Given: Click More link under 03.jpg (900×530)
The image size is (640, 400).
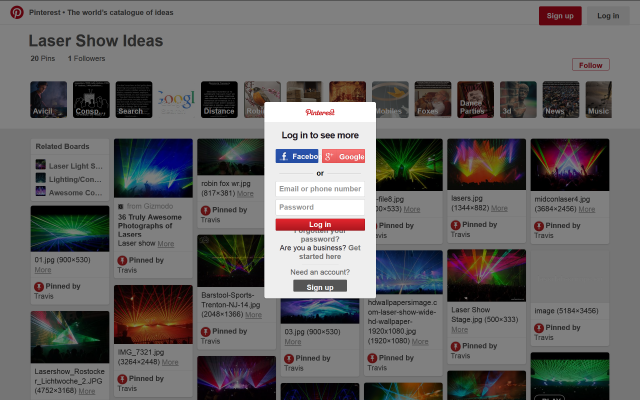Looking at the screenshot, I should (x=293, y=342).
